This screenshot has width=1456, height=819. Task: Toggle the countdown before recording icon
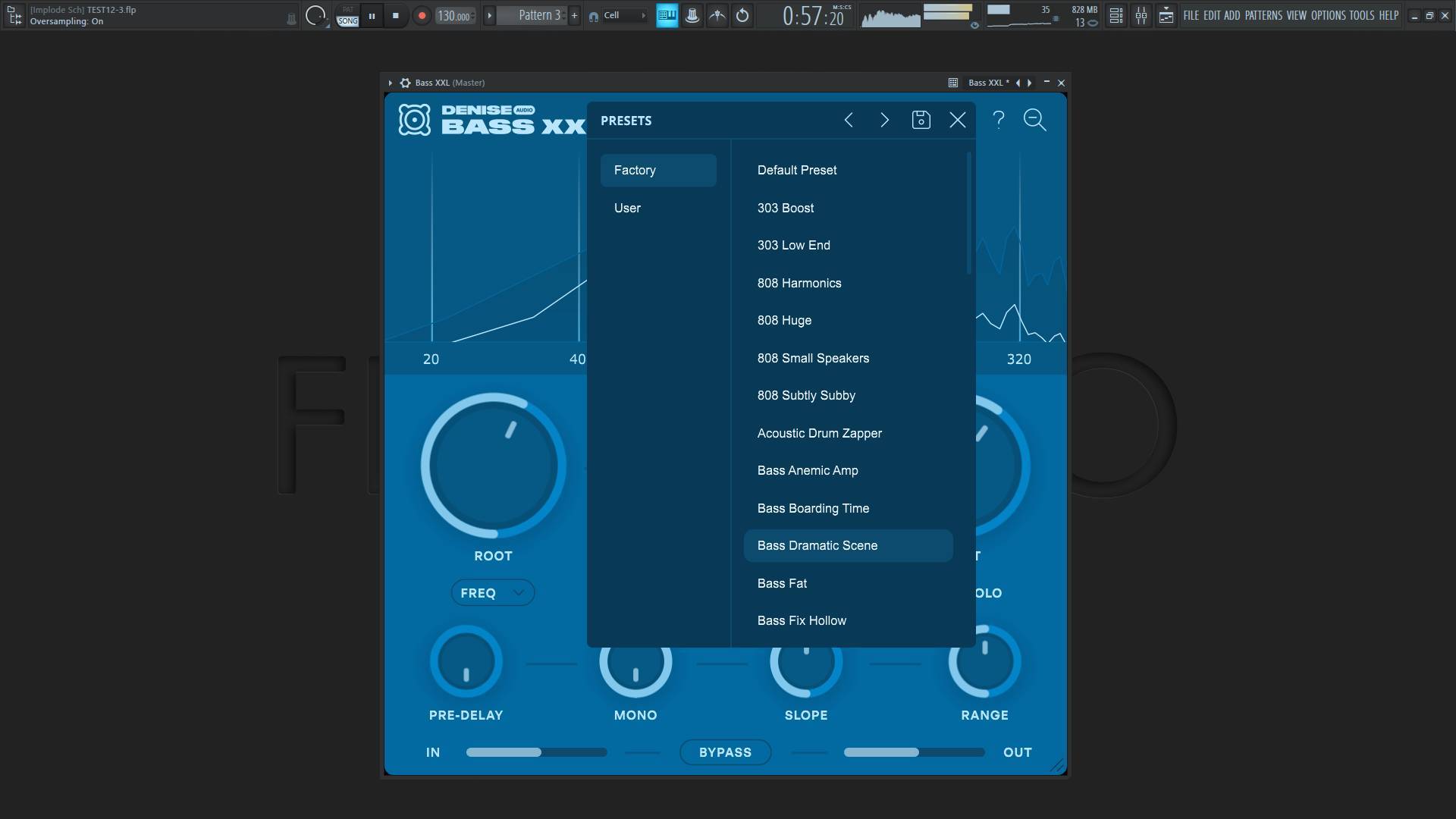coord(742,15)
